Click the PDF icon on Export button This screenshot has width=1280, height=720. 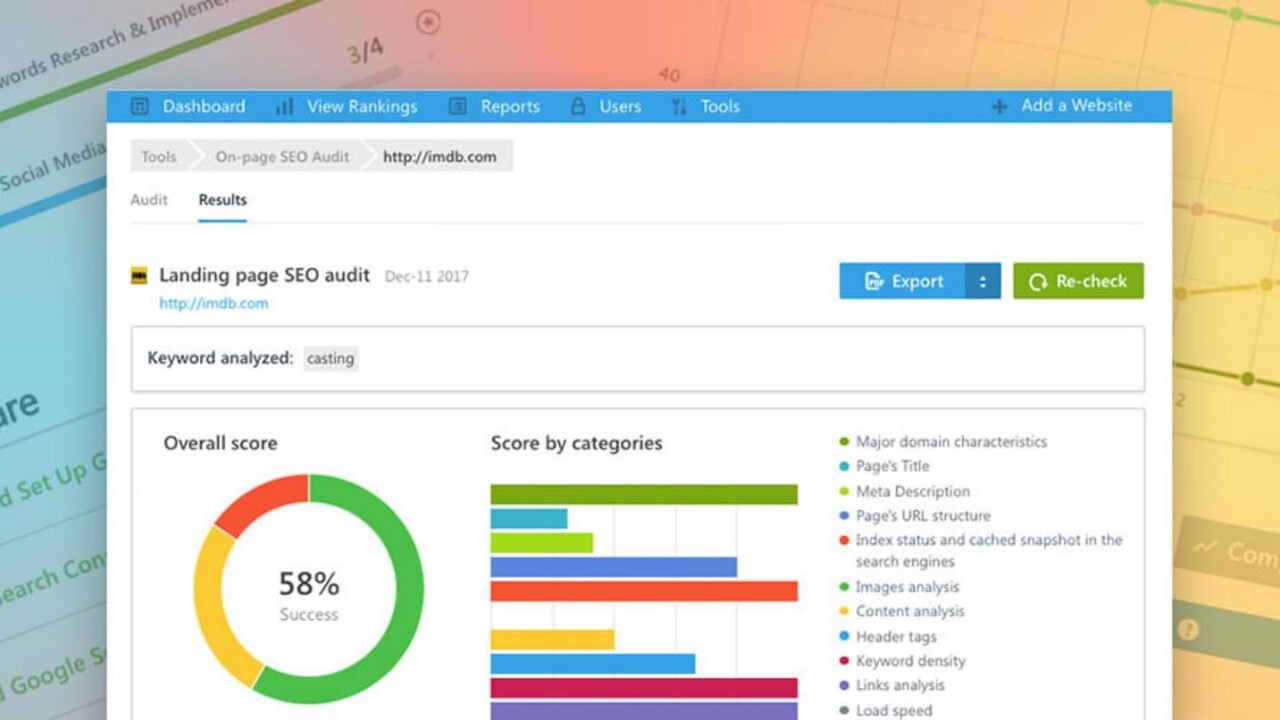(873, 281)
